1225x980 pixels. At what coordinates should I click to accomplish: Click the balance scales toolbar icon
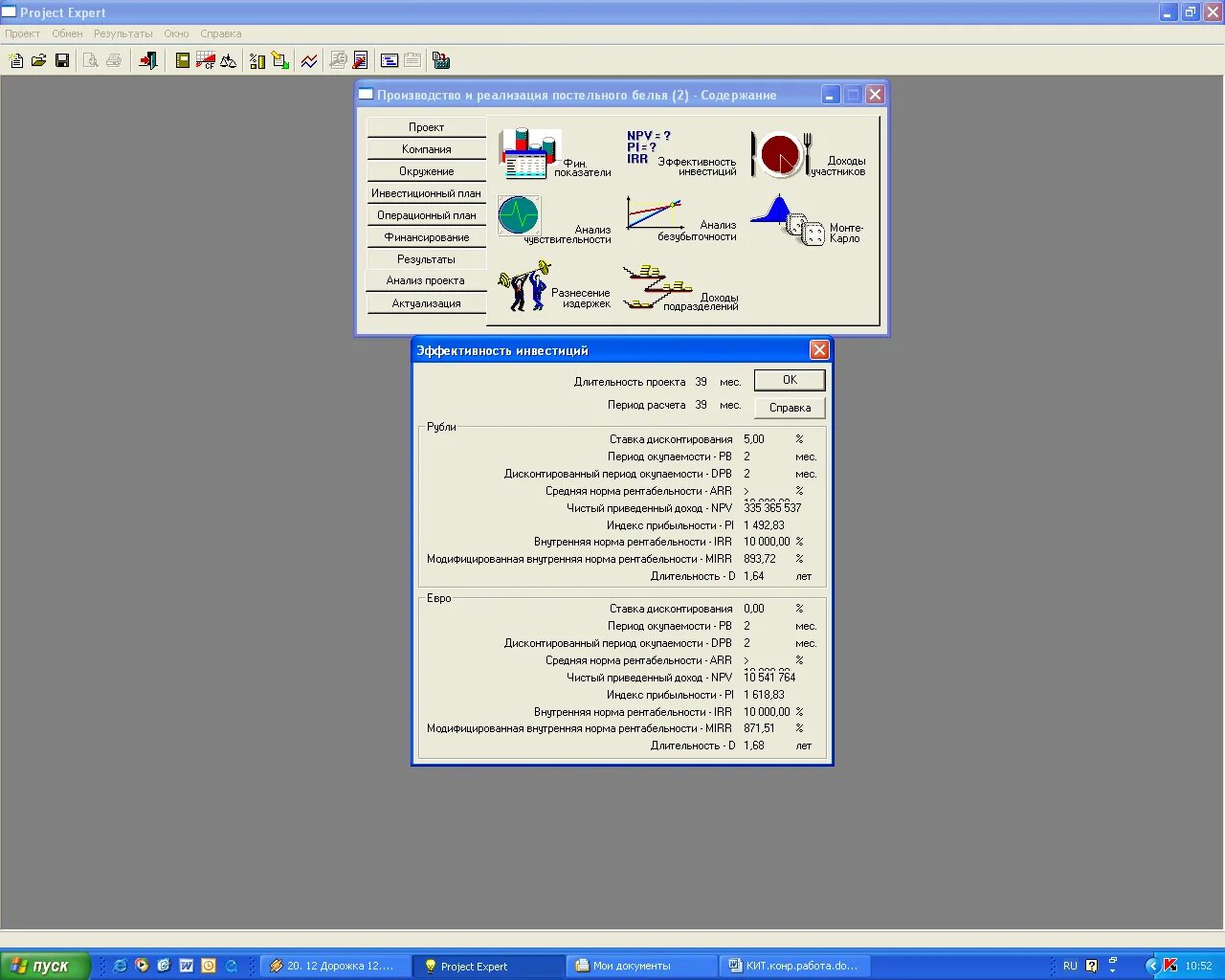click(x=228, y=60)
